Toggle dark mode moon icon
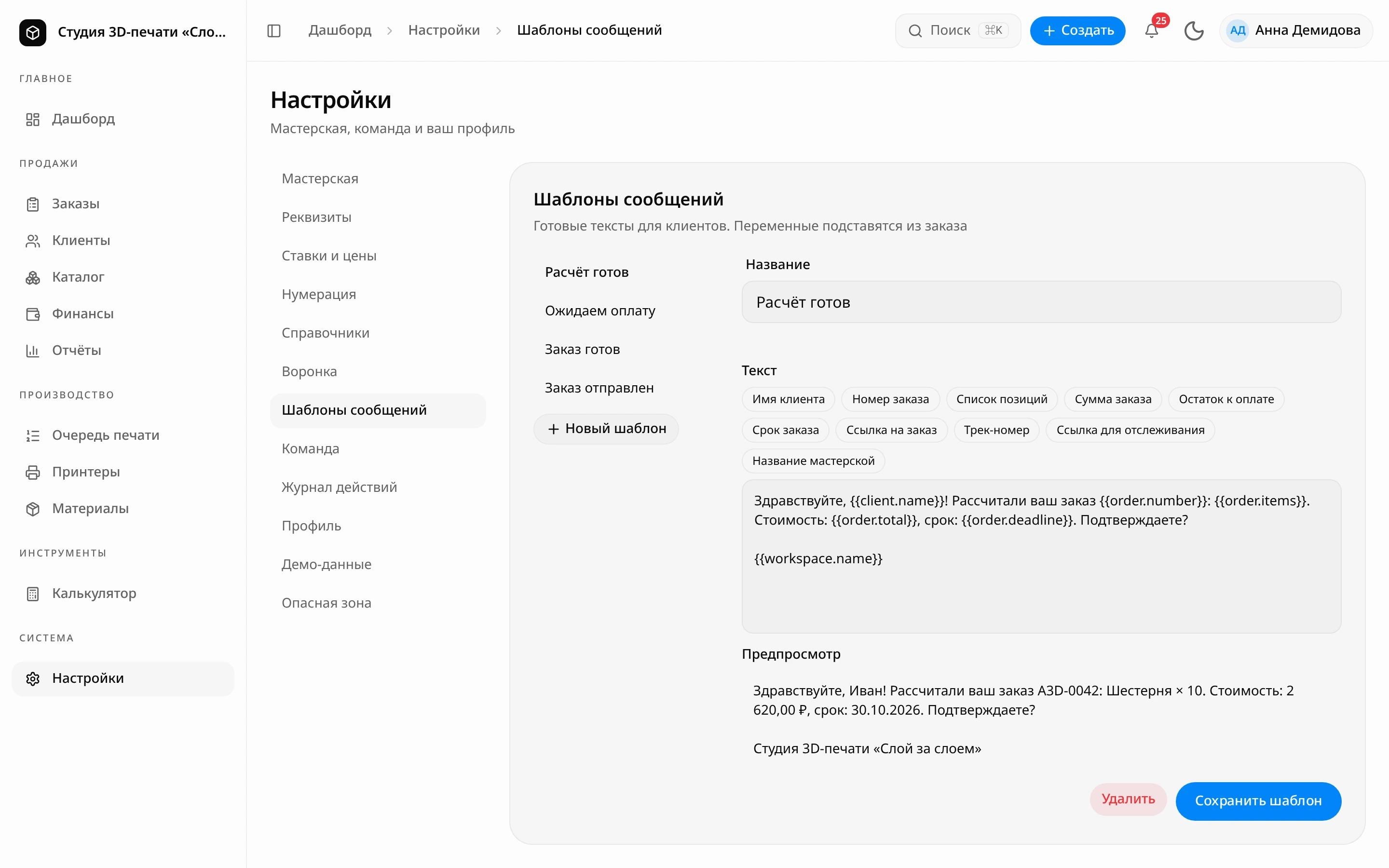This screenshot has height=868, width=1389. click(x=1194, y=30)
